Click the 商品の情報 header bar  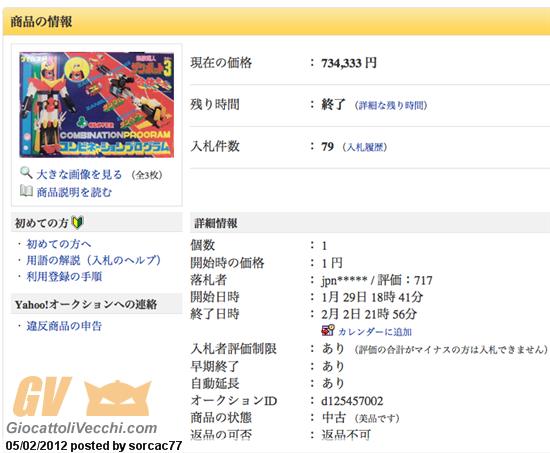[276, 22]
